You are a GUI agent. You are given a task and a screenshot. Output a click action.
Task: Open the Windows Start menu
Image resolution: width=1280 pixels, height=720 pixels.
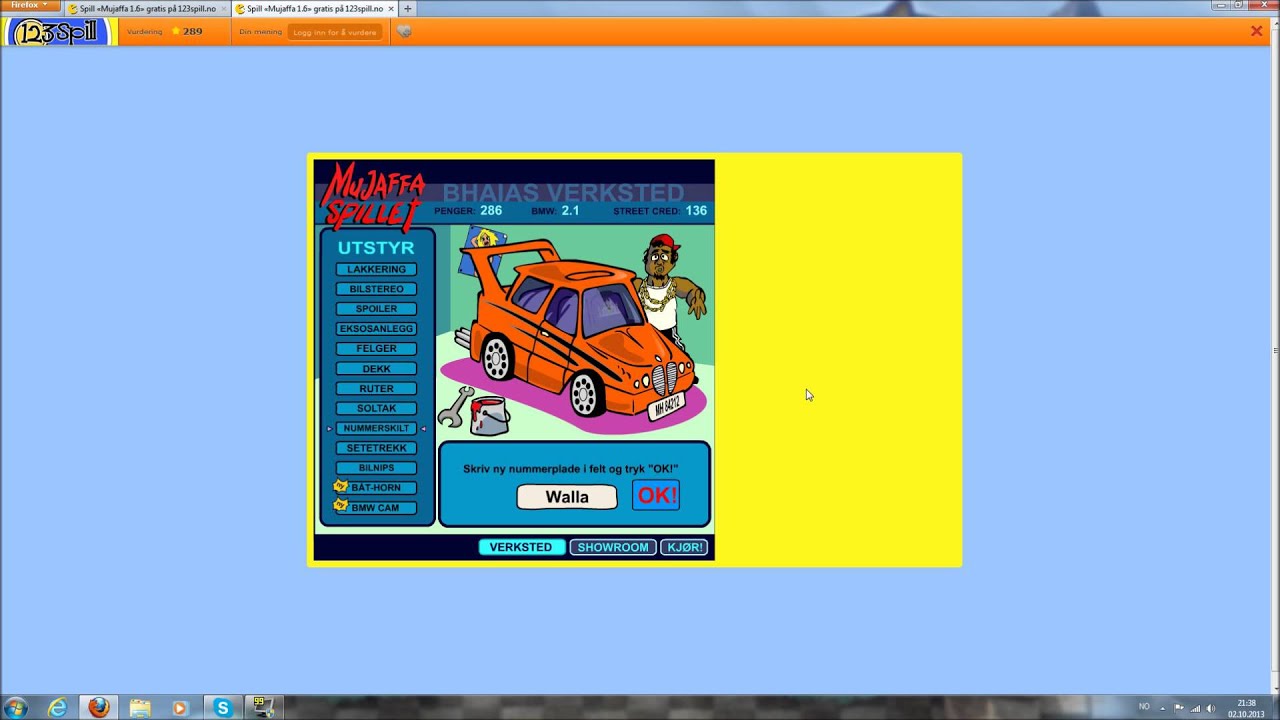(16, 708)
